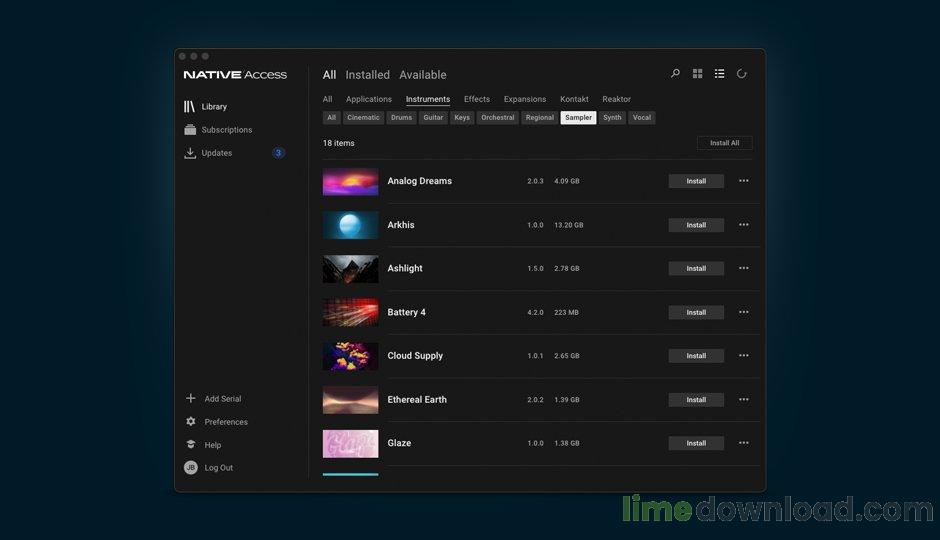Click the "4.2.0" version of Battery 4
Image resolution: width=940 pixels, height=540 pixels.
coord(535,312)
